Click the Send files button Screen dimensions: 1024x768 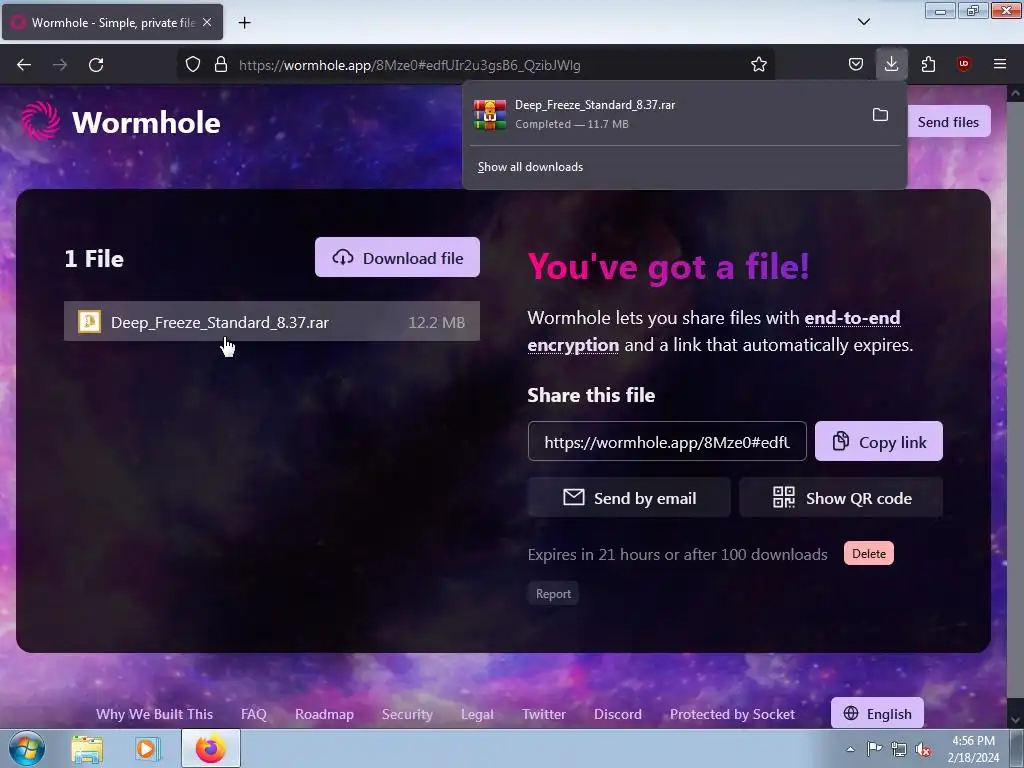point(948,121)
